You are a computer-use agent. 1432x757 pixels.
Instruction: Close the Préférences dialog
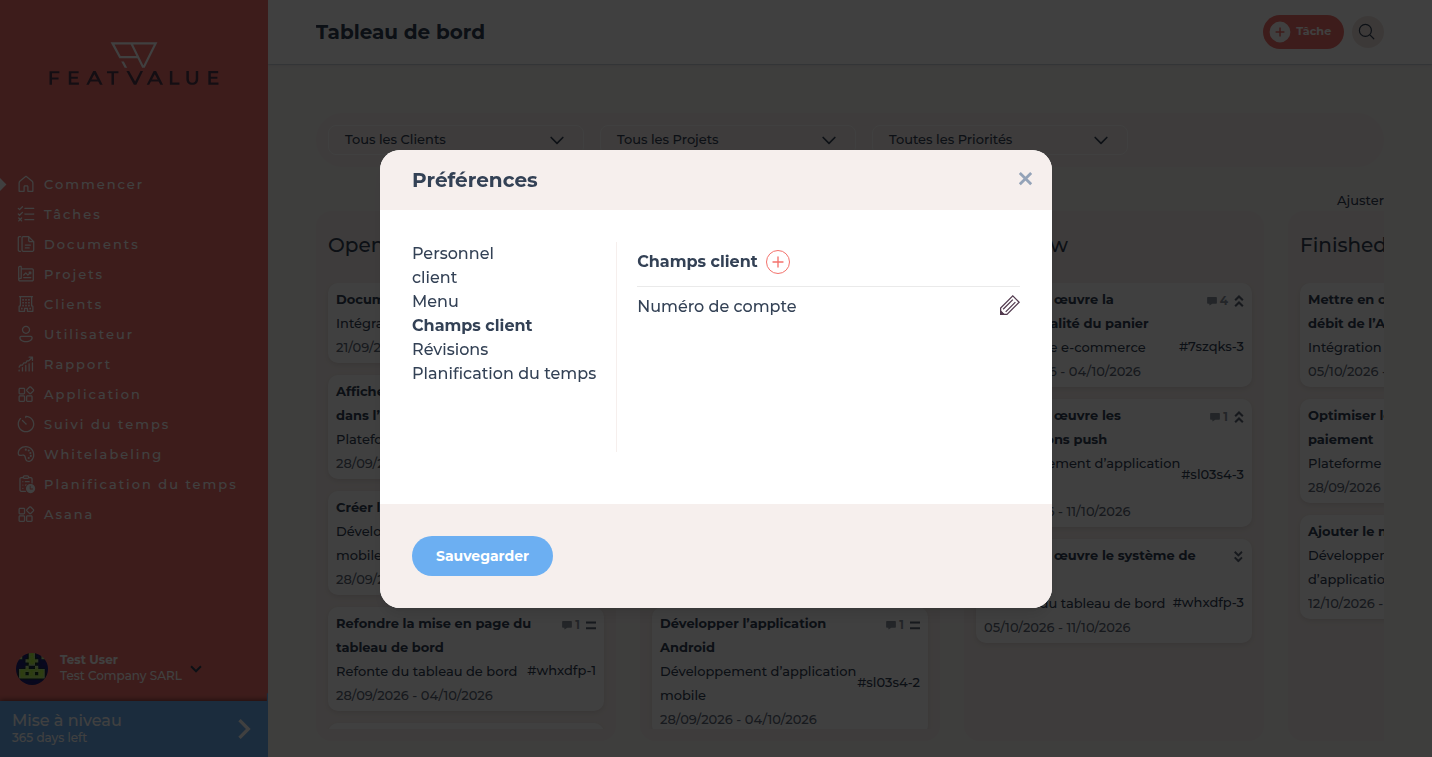point(1025,179)
